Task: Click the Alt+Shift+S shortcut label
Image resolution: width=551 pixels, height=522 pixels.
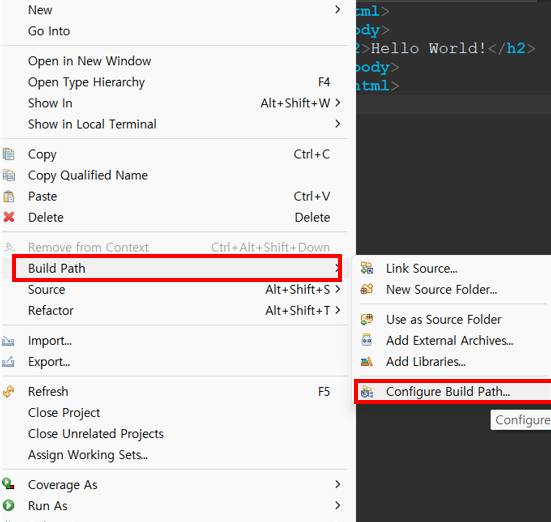Action: 298,290
